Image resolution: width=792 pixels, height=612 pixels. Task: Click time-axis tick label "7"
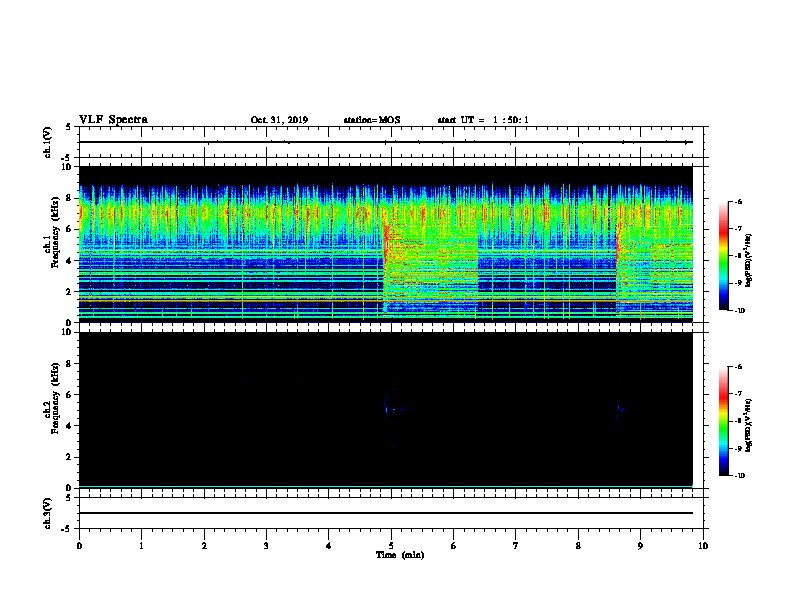tap(516, 546)
